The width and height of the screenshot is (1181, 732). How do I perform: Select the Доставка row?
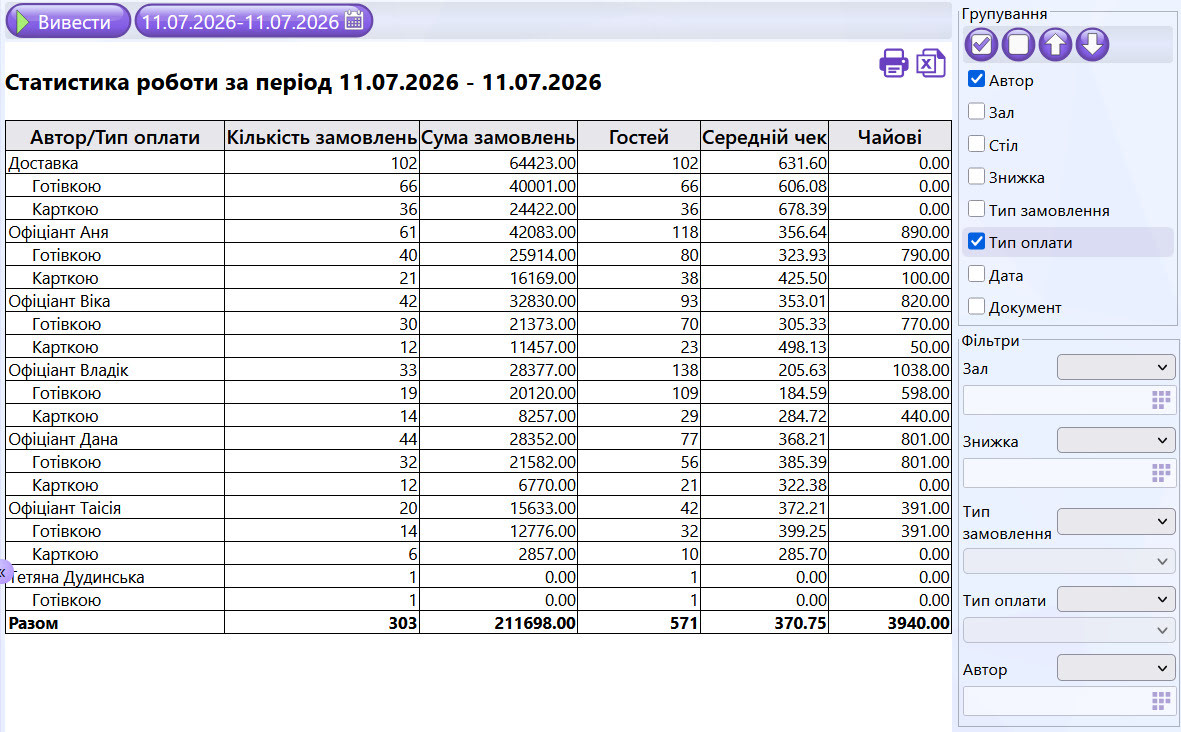(478, 163)
